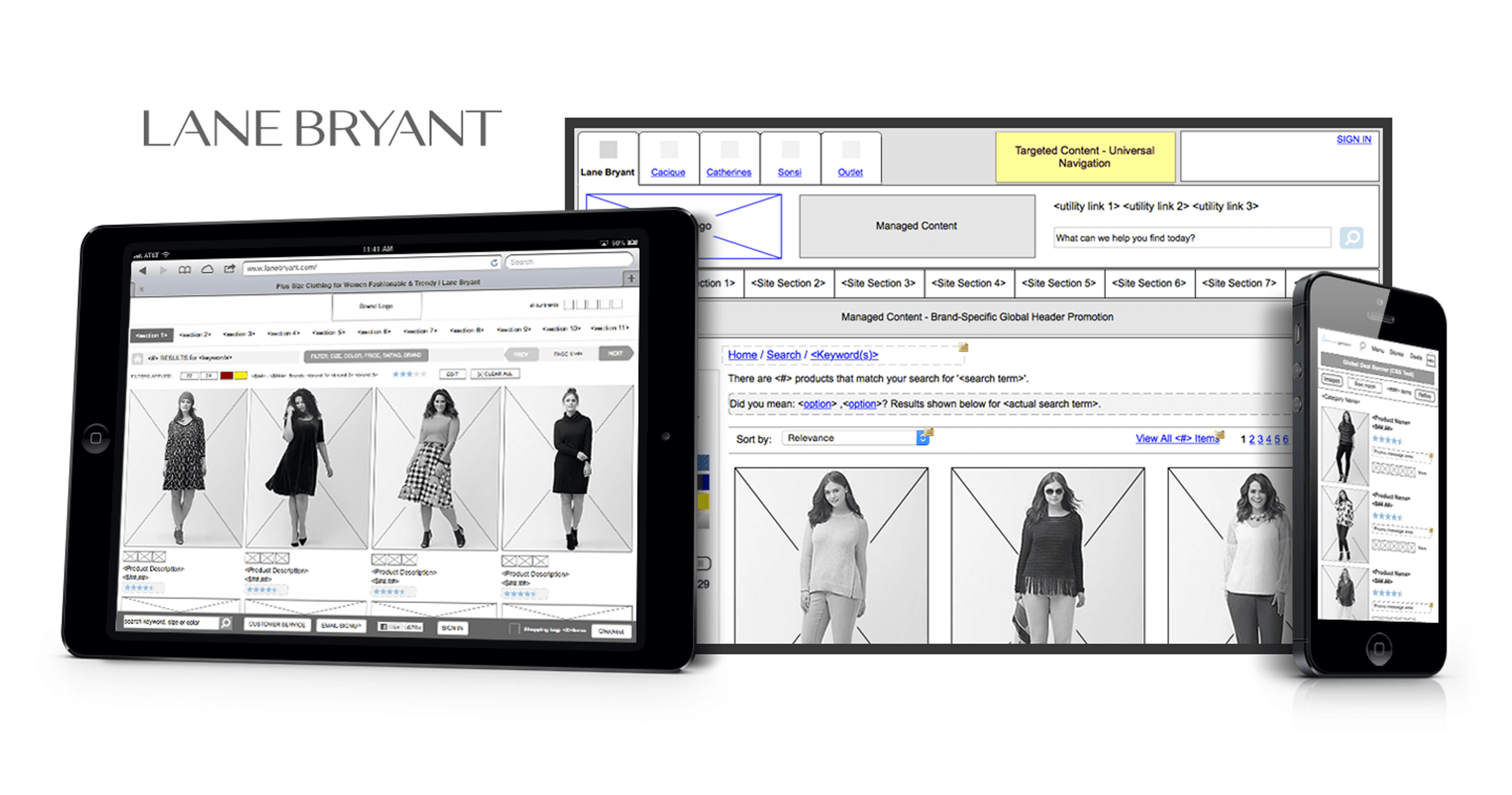Tap the share icon in Safari toolbar
Viewport: 1512px width, 795px height.
tap(229, 268)
